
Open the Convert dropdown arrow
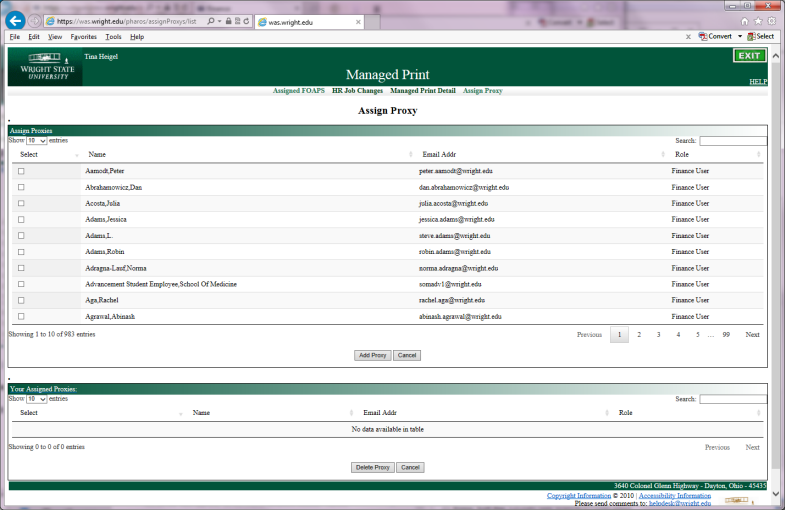coord(740,37)
